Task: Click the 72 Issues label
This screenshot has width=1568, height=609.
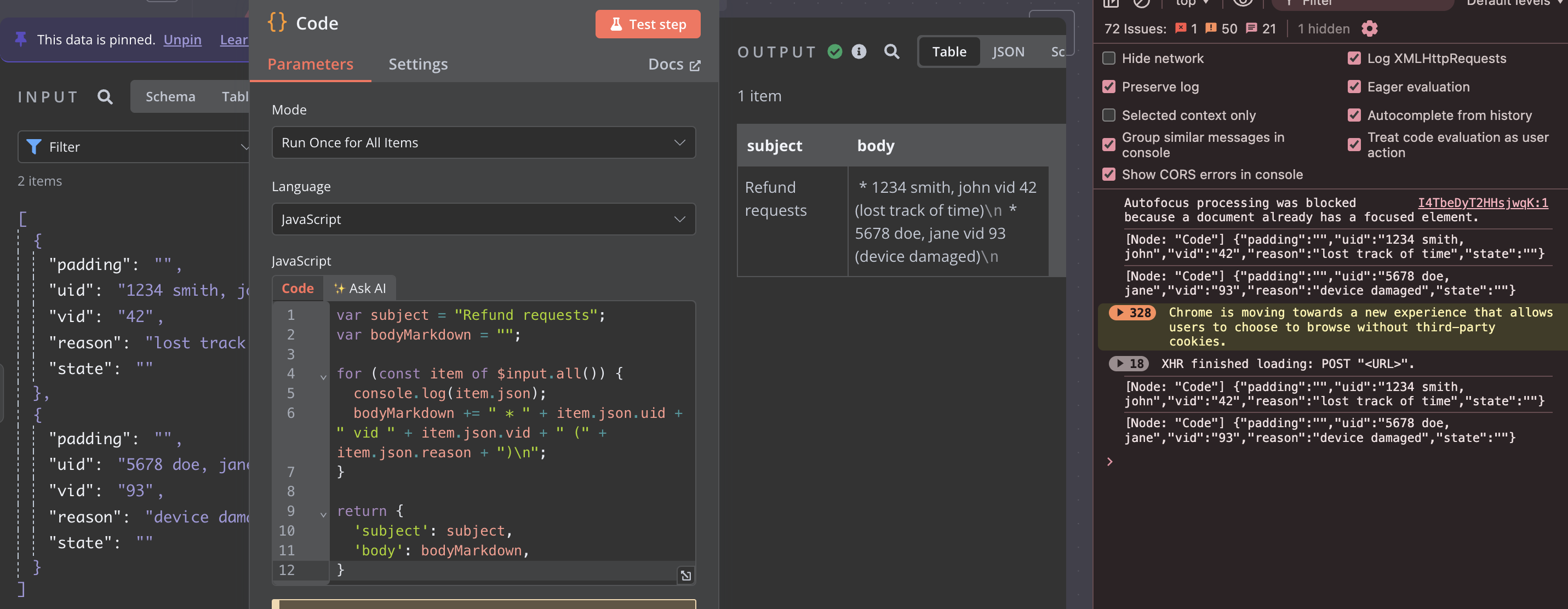Action: (1135, 28)
